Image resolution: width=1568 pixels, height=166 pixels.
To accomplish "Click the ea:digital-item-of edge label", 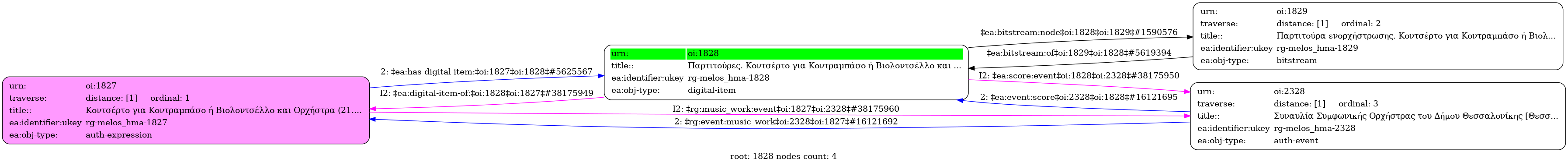I will pos(486,93).
